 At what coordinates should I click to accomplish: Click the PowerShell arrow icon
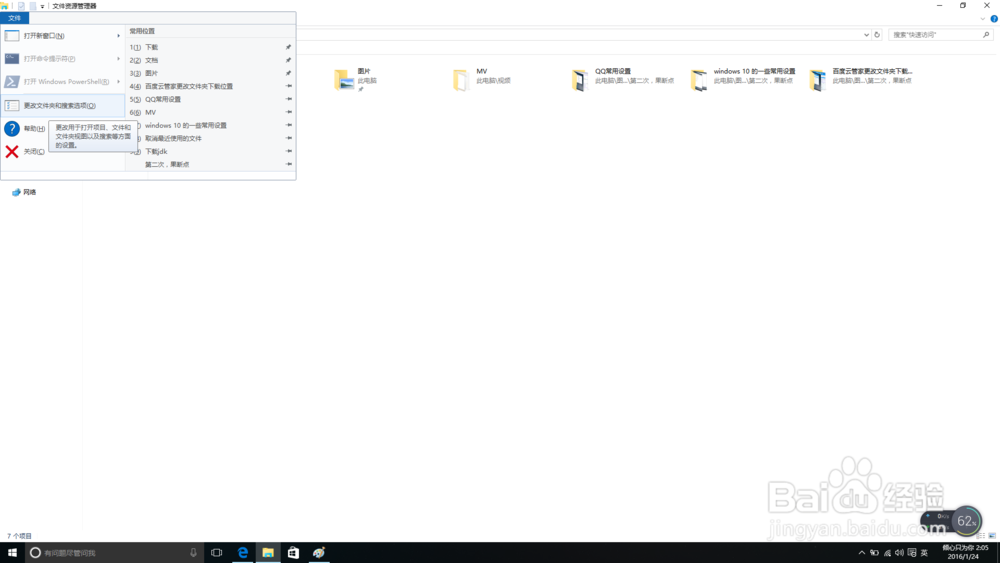(11, 82)
